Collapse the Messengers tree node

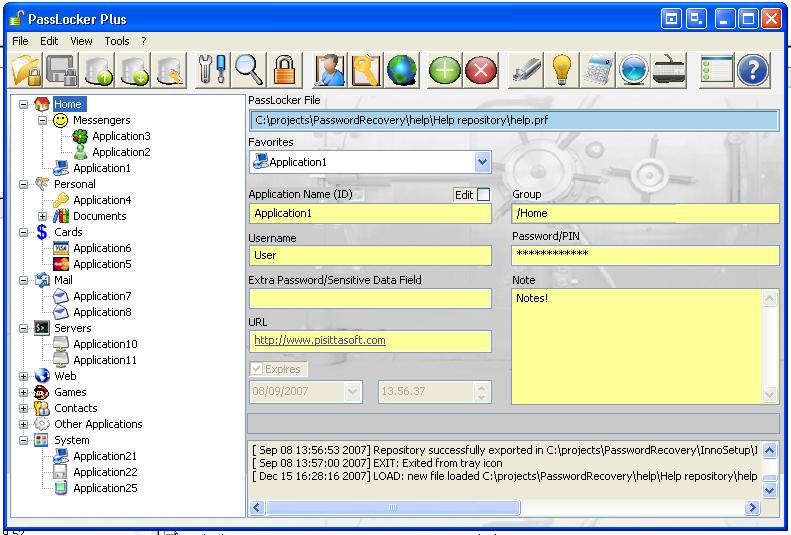(42, 120)
